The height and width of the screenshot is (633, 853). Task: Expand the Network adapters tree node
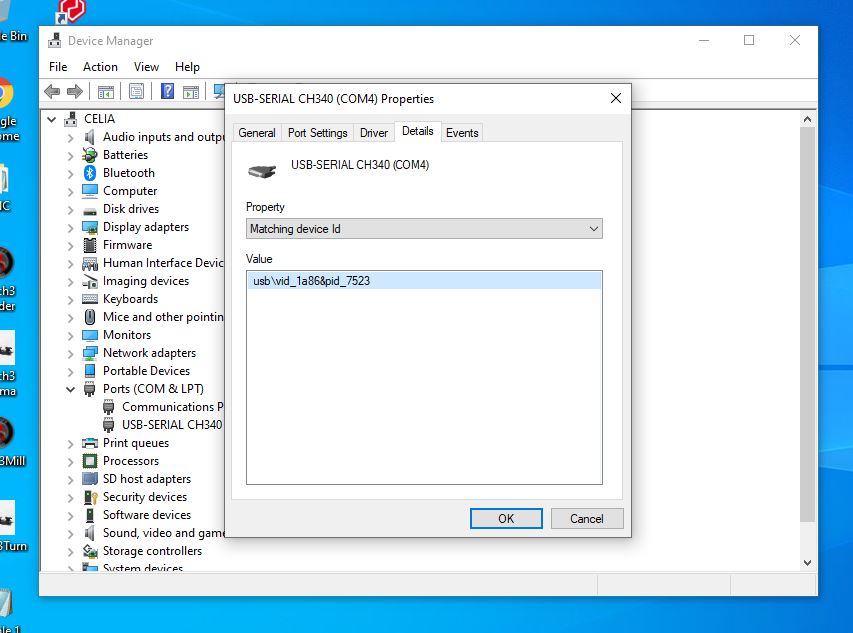(70, 353)
